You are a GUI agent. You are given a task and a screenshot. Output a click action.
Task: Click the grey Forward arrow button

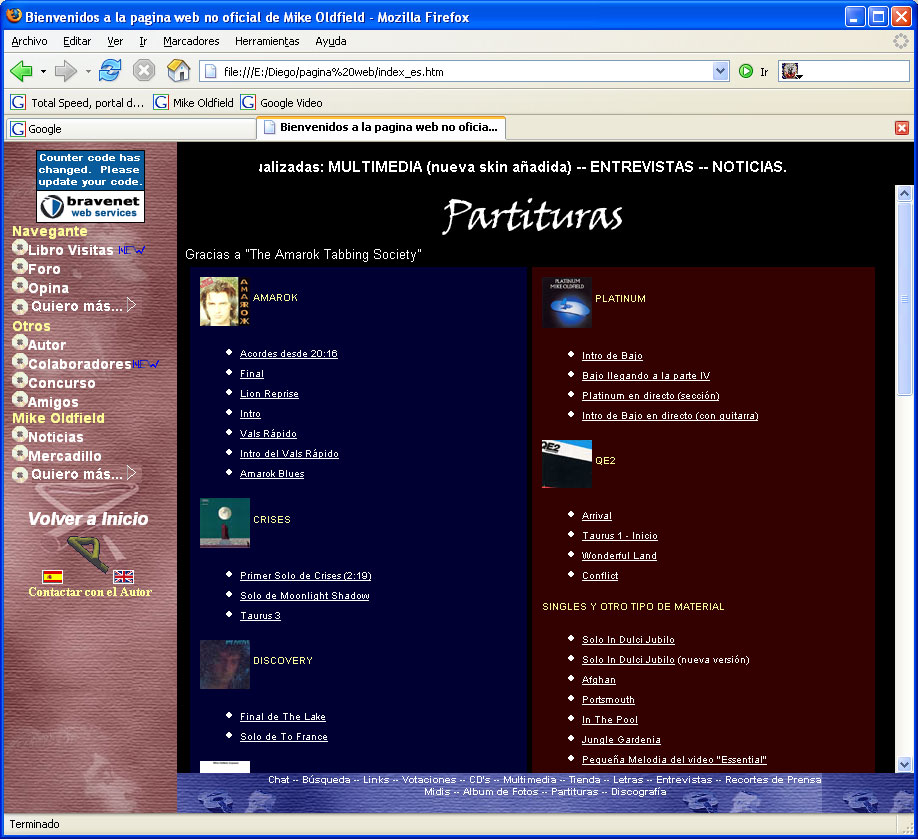66,71
